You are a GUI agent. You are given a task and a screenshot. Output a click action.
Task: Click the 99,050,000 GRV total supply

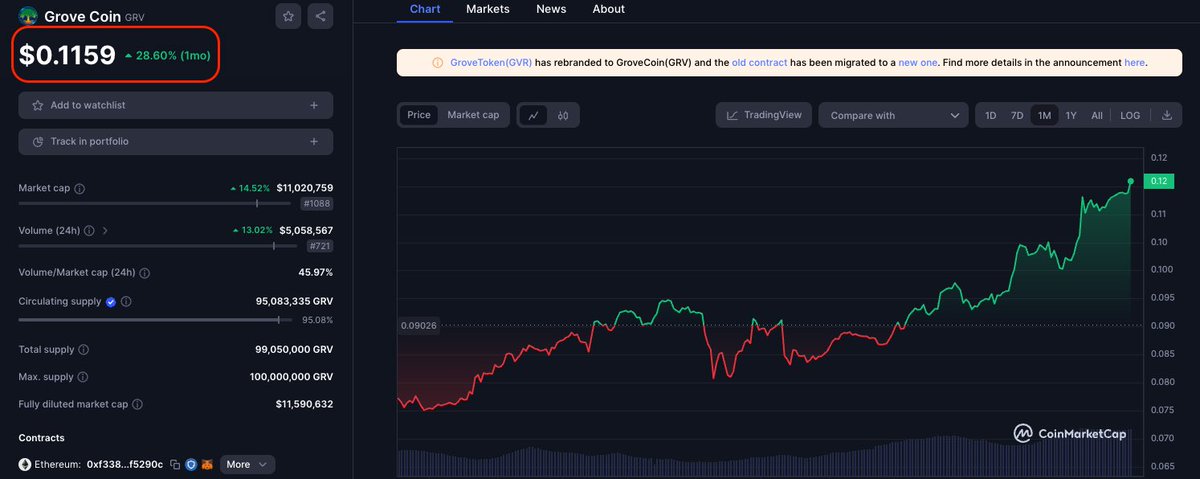tap(294, 350)
